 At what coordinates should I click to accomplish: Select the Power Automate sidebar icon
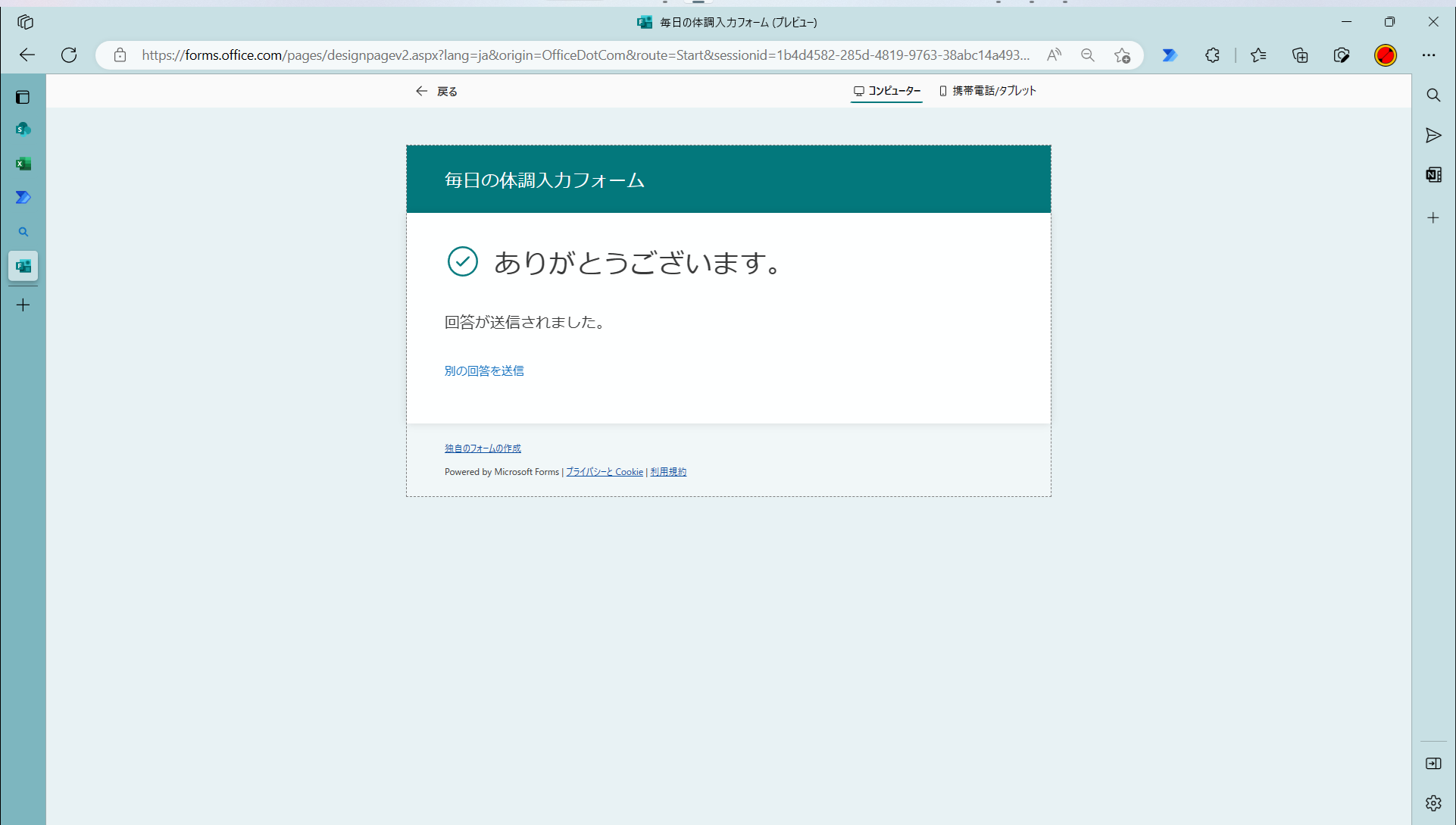click(23, 197)
